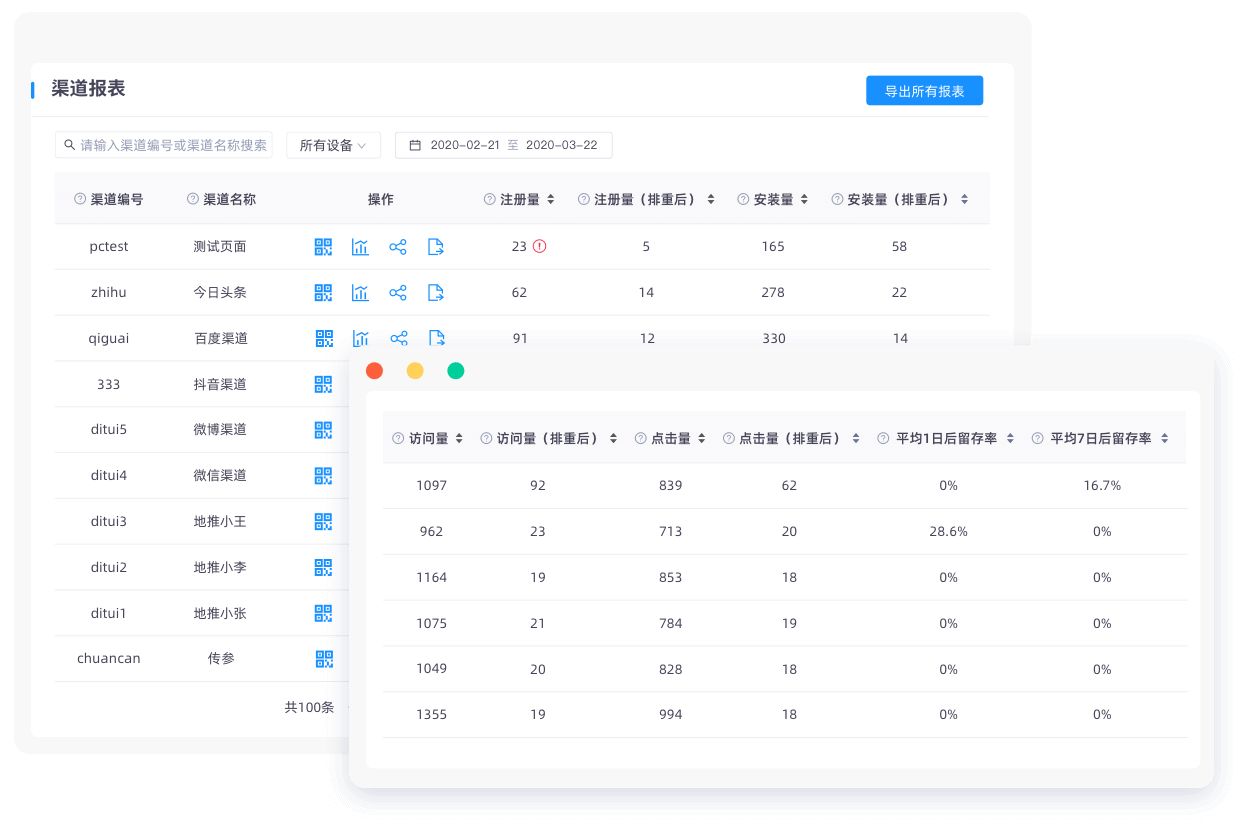Sort by 访问量（排重后） column arrows
This screenshot has width=1244, height=838.
(613, 438)
